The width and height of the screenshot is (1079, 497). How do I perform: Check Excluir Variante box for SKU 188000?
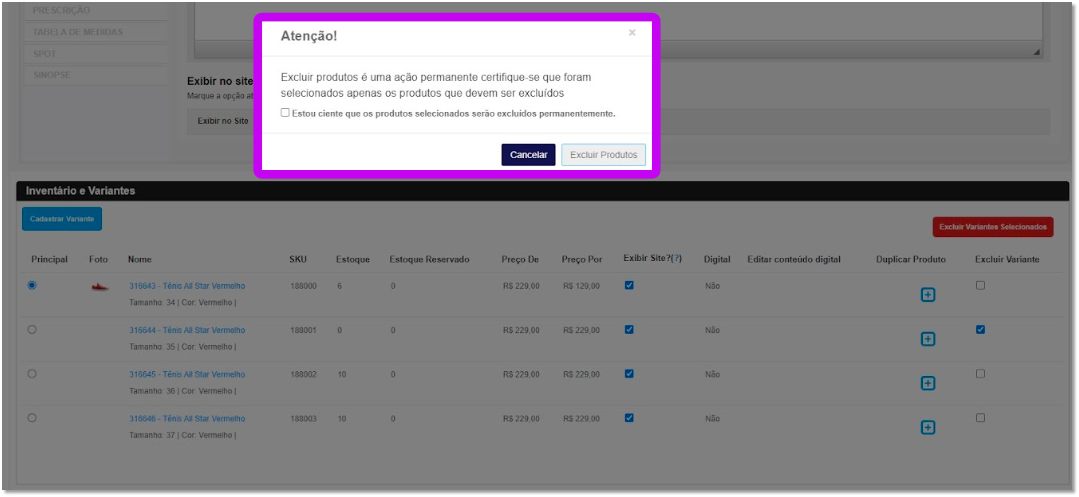(x=981, y=286)
